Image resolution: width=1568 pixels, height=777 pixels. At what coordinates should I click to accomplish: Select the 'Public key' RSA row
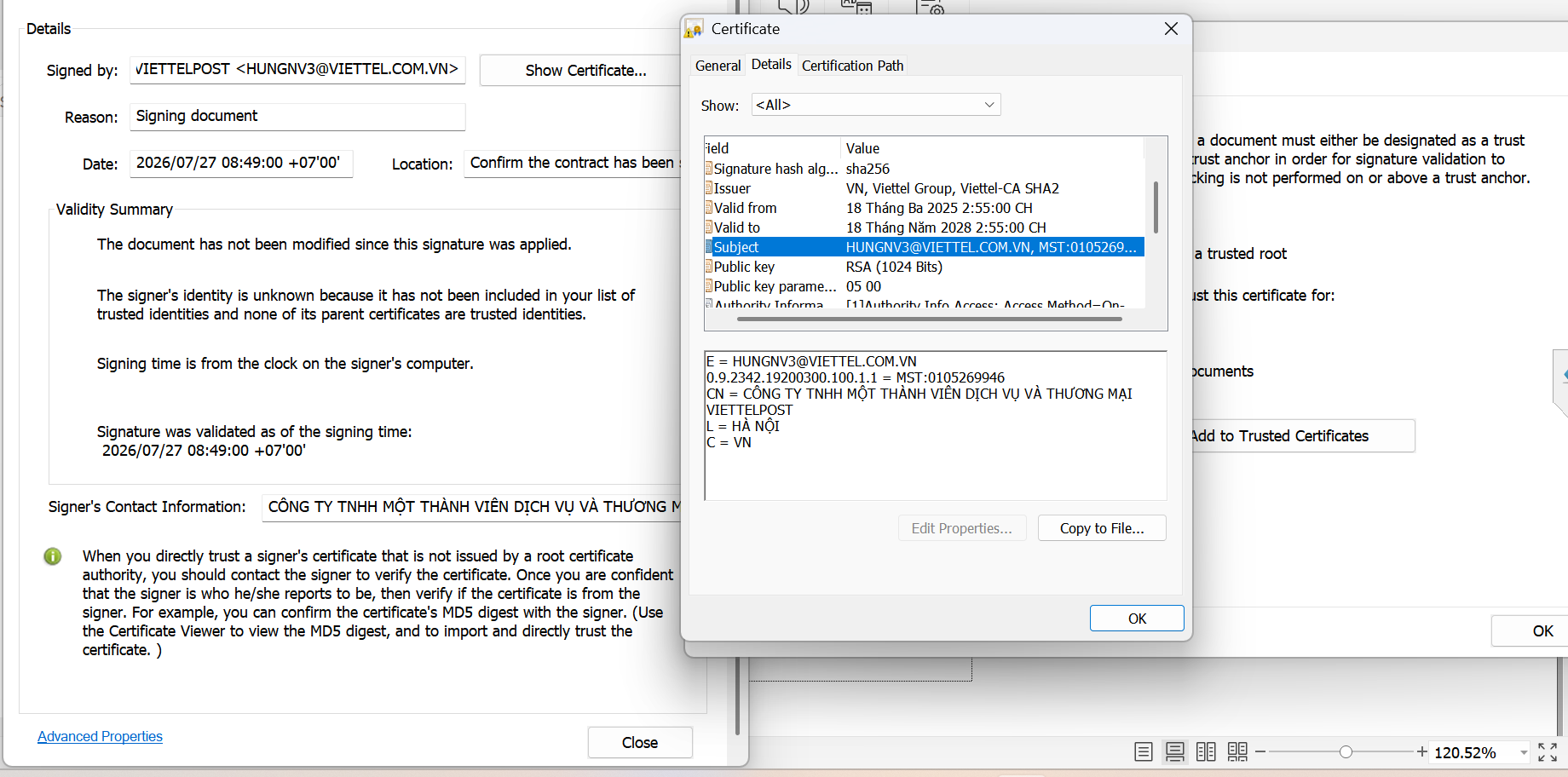(x=925, y=267)
